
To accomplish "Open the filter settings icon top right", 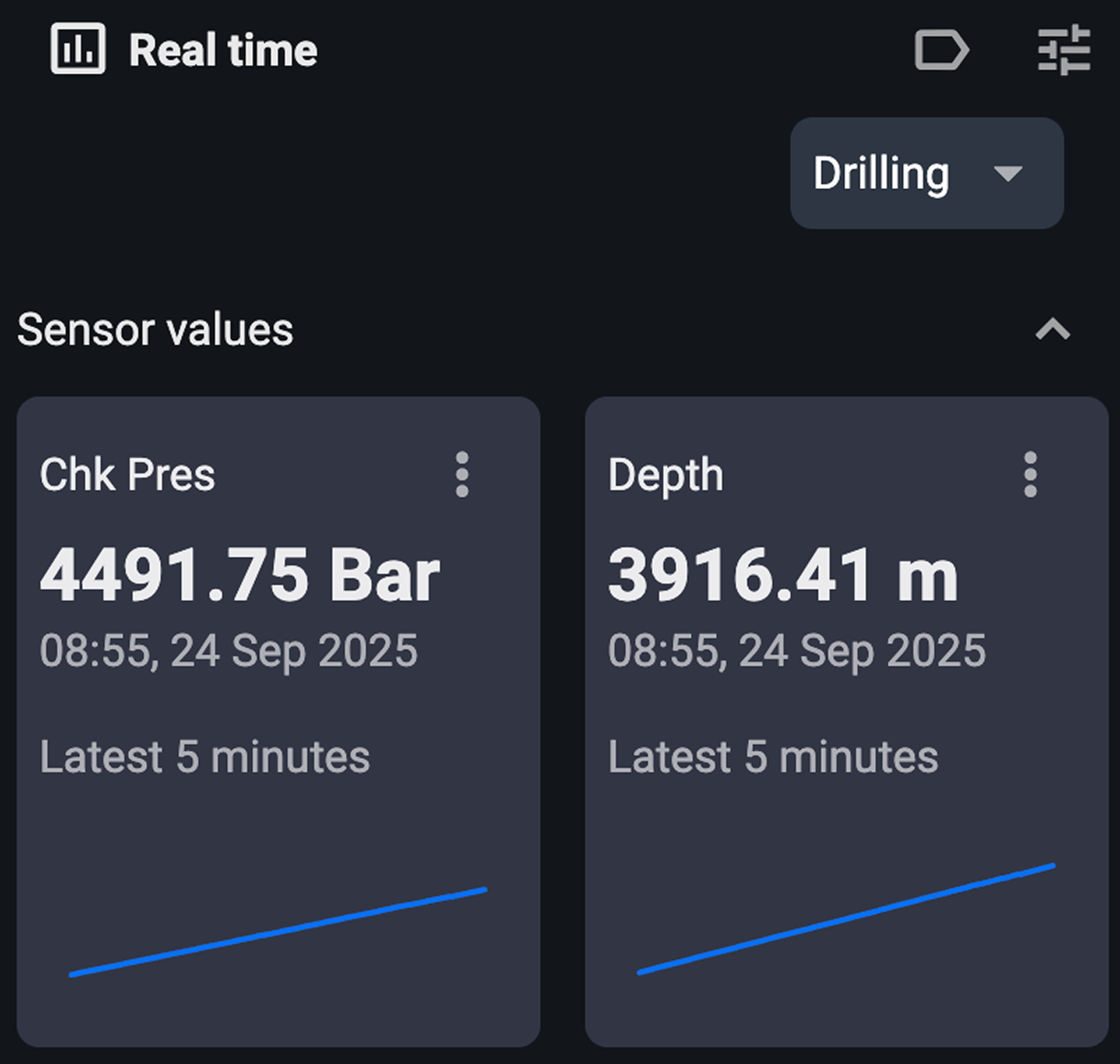I will point(1063,49).
